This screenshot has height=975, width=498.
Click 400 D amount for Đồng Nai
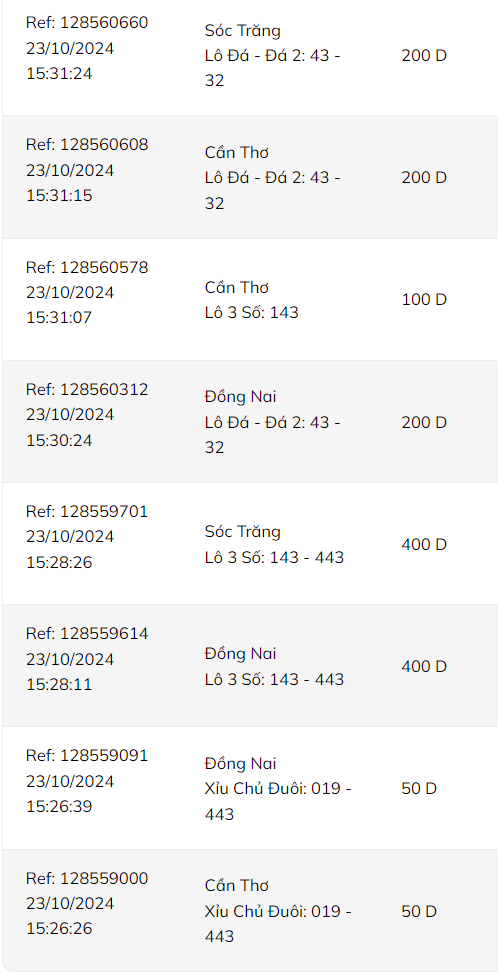point(424,666)
